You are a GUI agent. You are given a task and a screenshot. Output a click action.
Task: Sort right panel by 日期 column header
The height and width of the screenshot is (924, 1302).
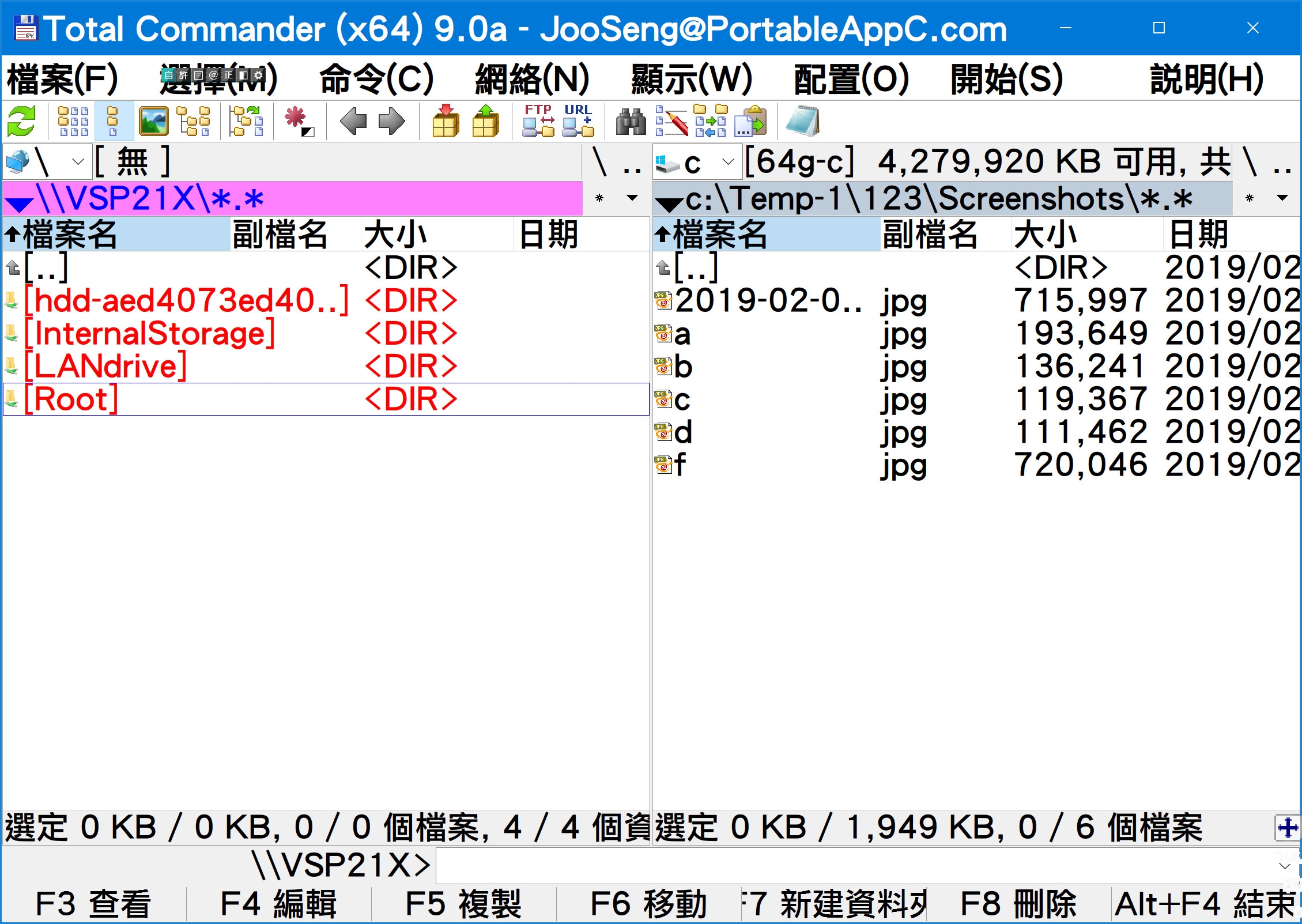point(1232,234)
